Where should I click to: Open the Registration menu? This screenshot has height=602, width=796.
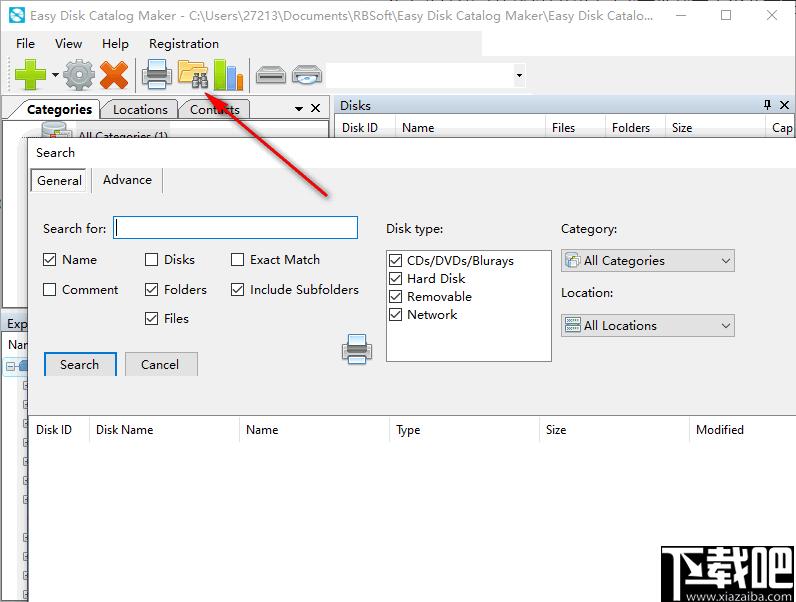[184, 44]
